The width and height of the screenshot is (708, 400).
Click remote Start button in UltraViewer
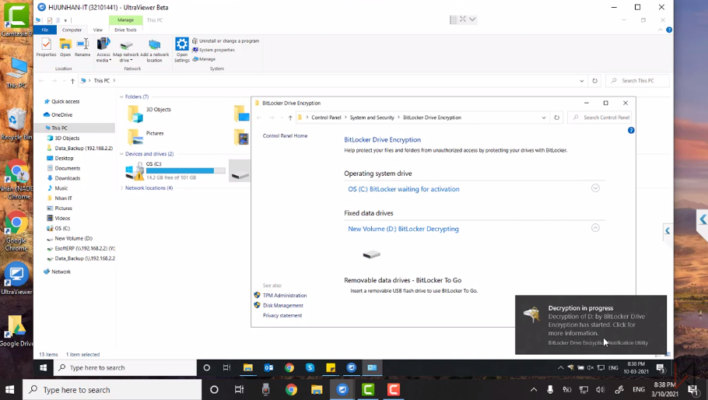click(x=43, y=367)
